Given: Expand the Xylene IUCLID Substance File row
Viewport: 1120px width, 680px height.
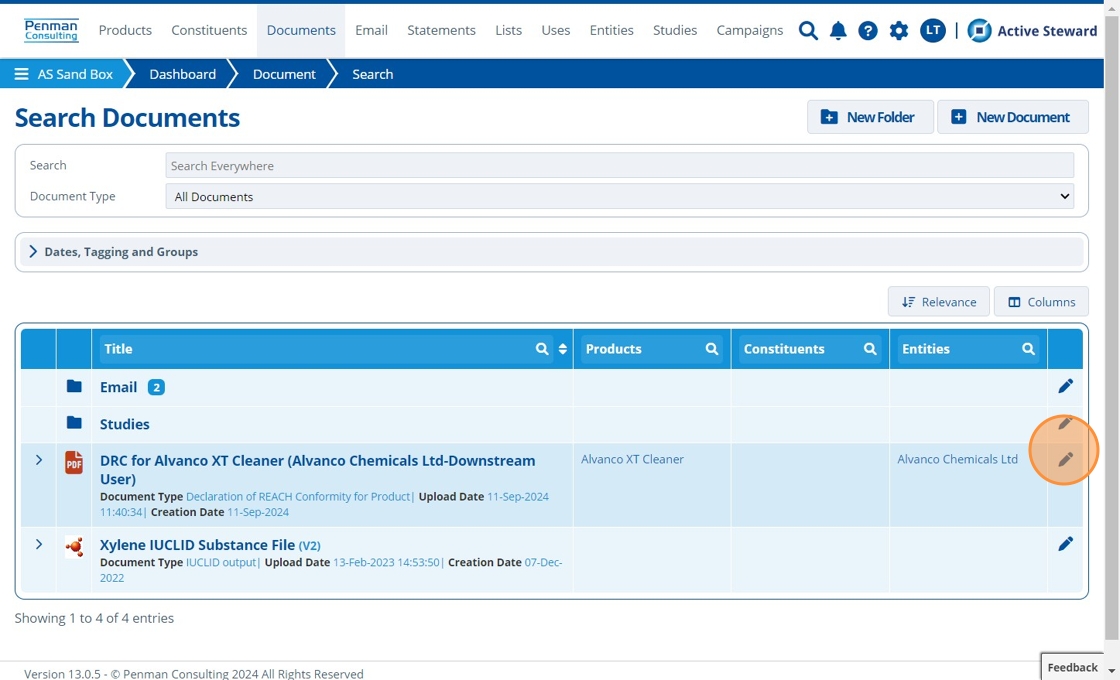Looking at the screenshot, I should point(39,544).
